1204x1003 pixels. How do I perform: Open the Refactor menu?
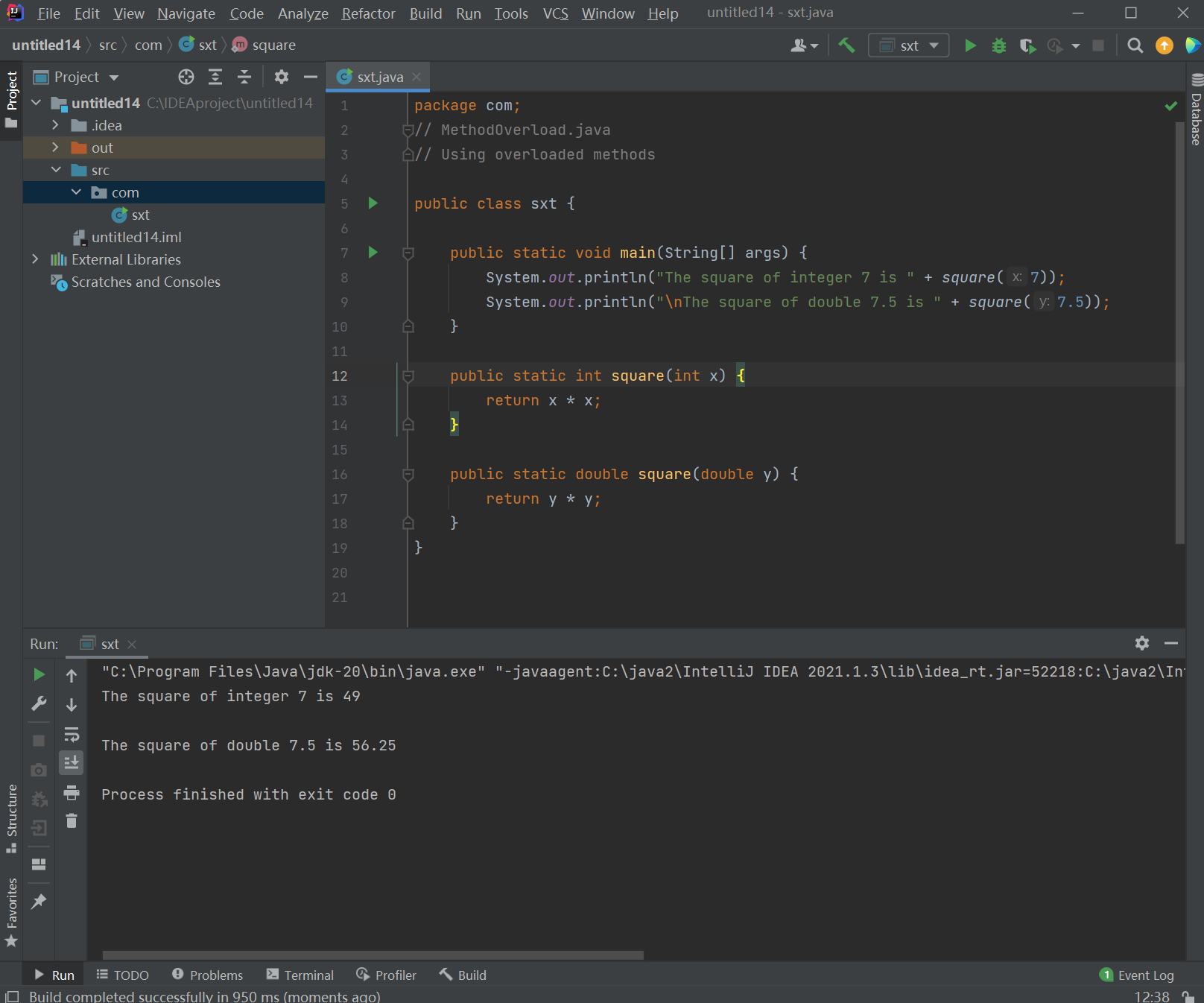pyautogui.click(x=368, y=13)
